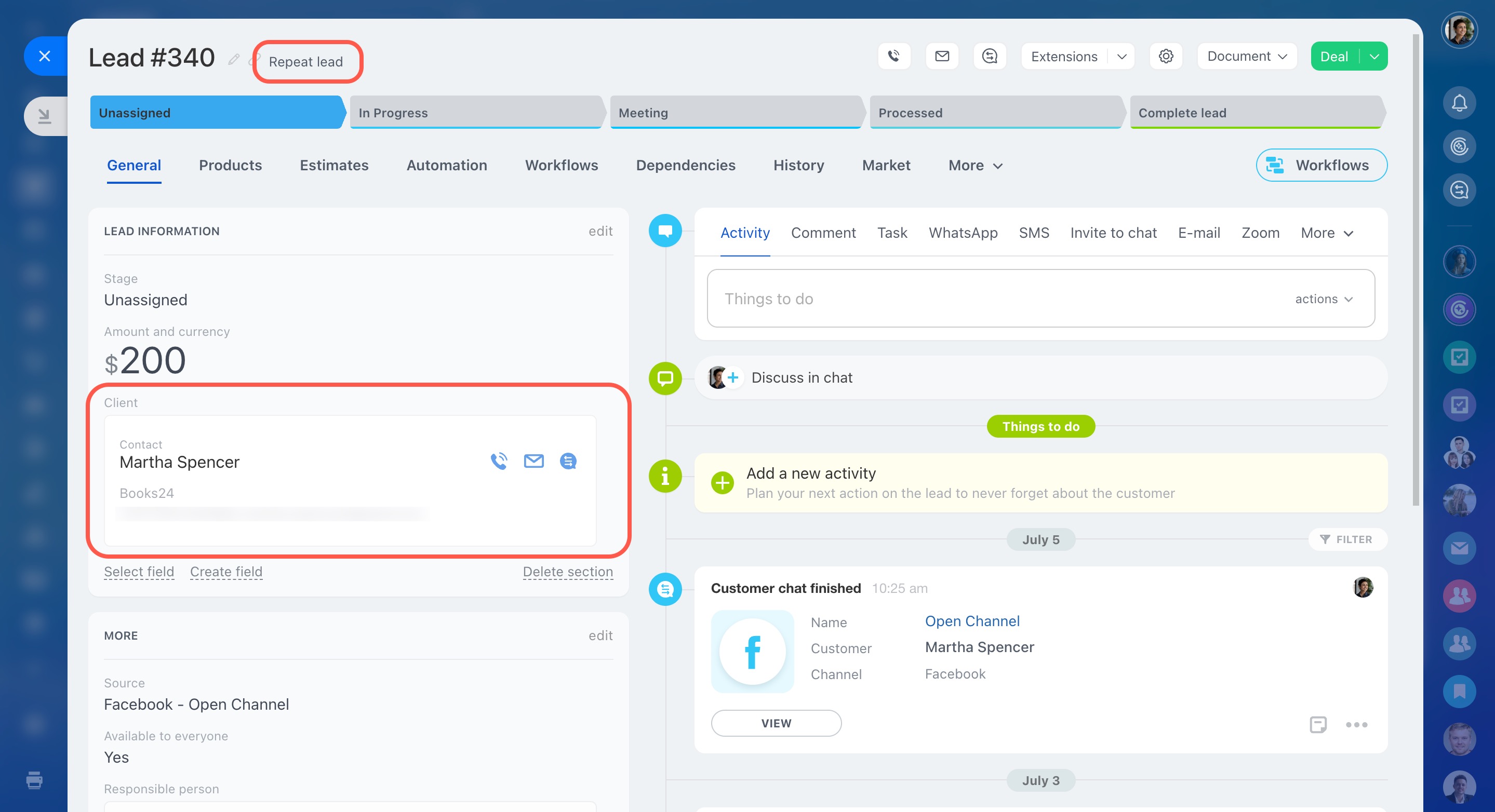
Task: Click the note icon on chat activity
Action: coord(1318,724)
